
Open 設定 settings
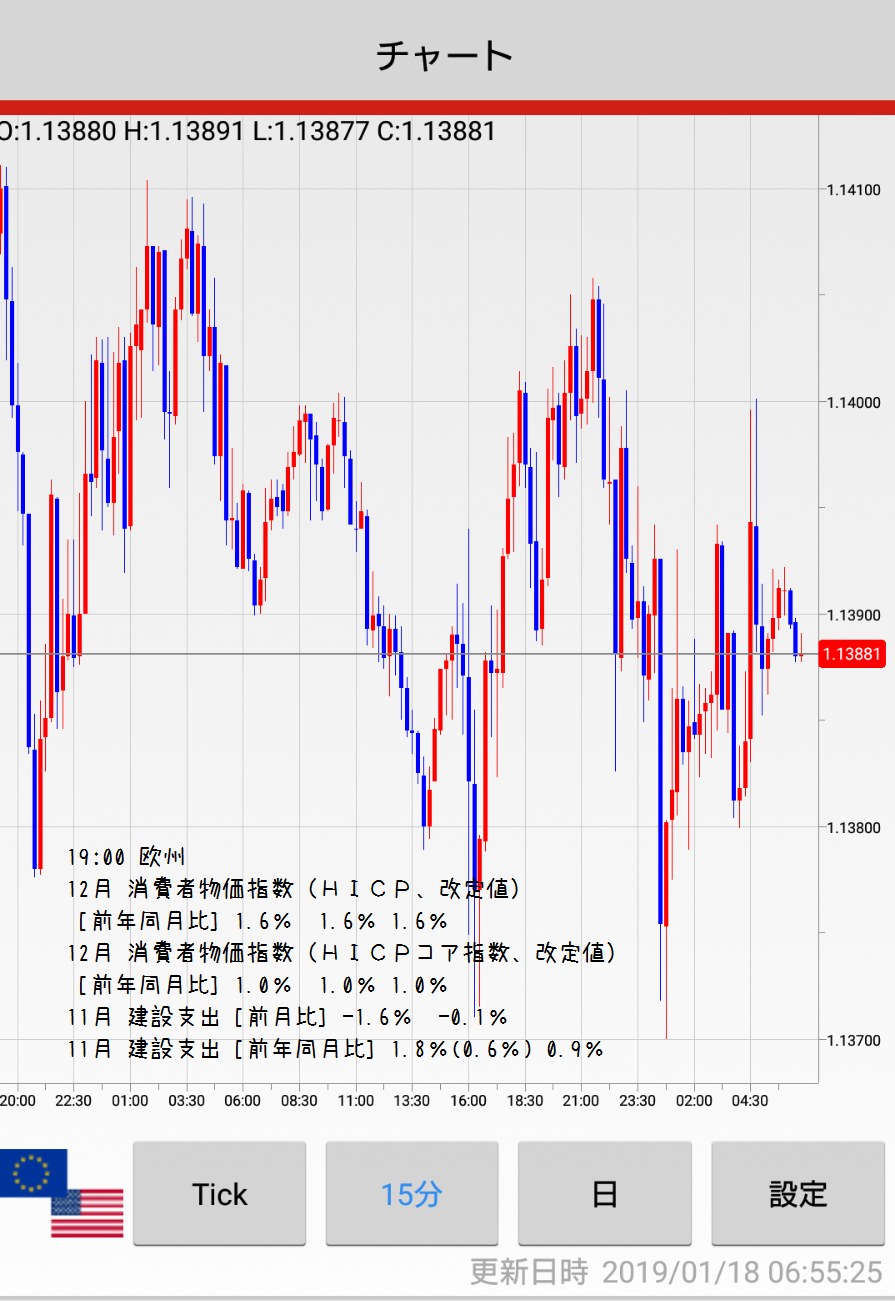(x=797, y=1194)
